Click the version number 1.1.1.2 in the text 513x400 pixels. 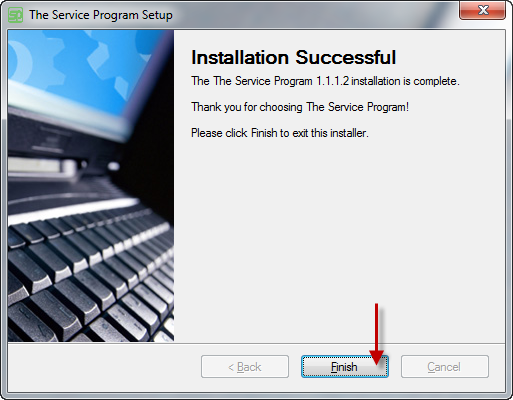pos(332,81)
